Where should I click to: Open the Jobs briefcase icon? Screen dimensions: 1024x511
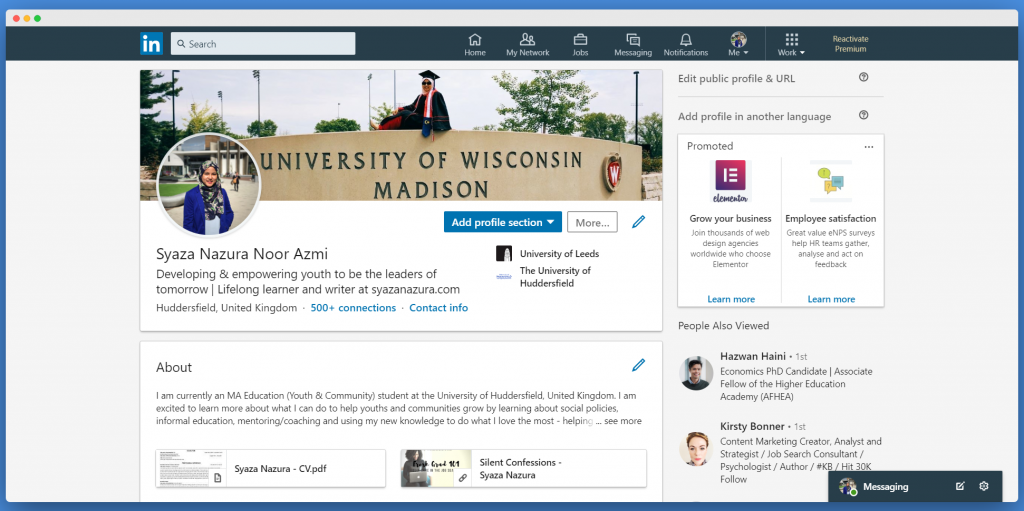tap(580, 44)
